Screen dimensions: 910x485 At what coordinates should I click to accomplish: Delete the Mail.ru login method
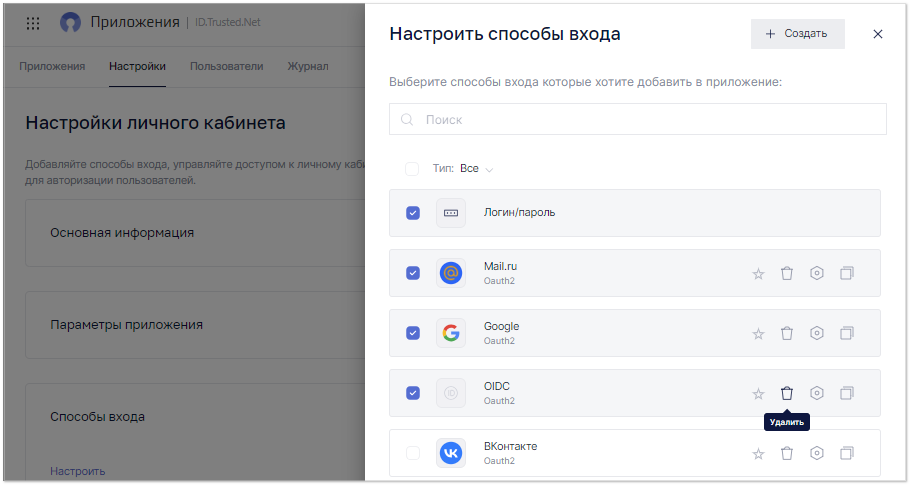point(786,273)
